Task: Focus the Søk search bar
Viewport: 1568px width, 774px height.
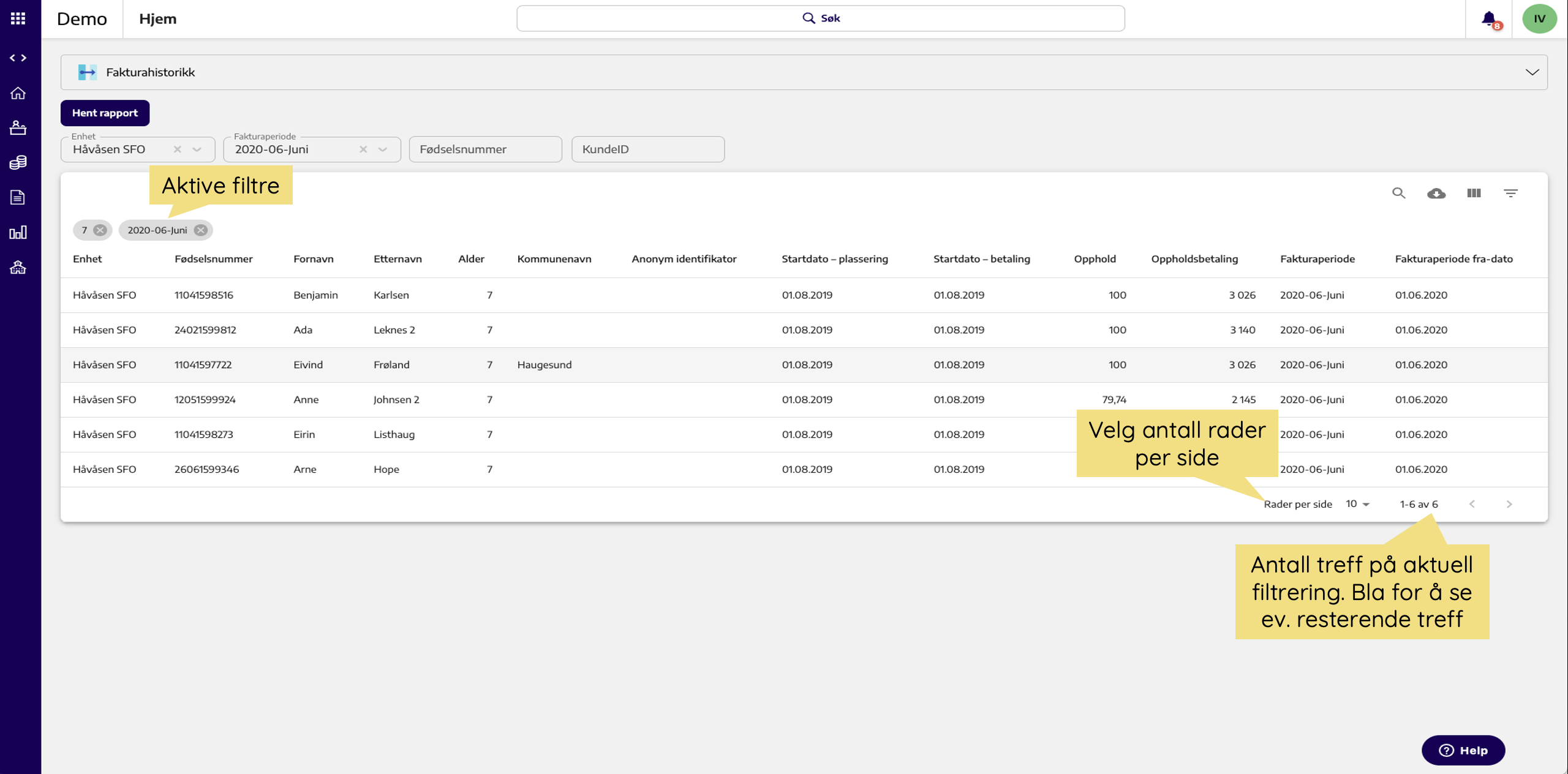Action: click(821, 18)
